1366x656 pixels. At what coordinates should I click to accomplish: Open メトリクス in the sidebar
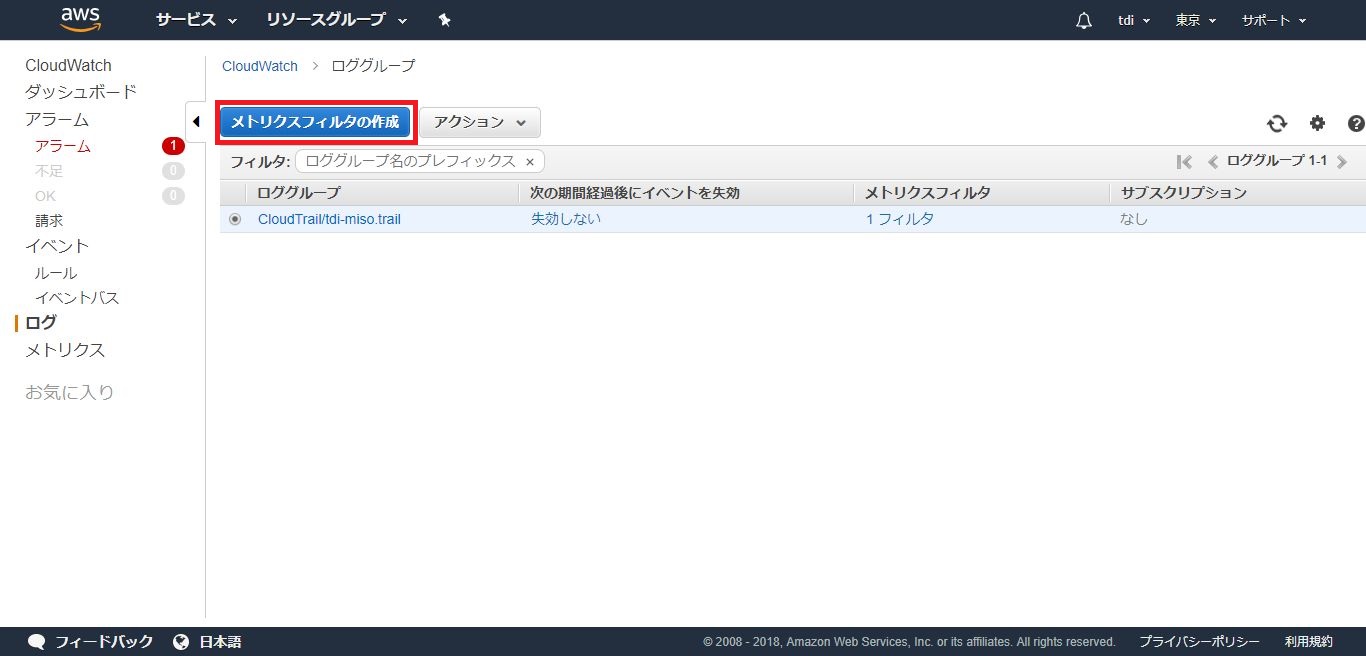pyautogui.click(x=65, y=350)
